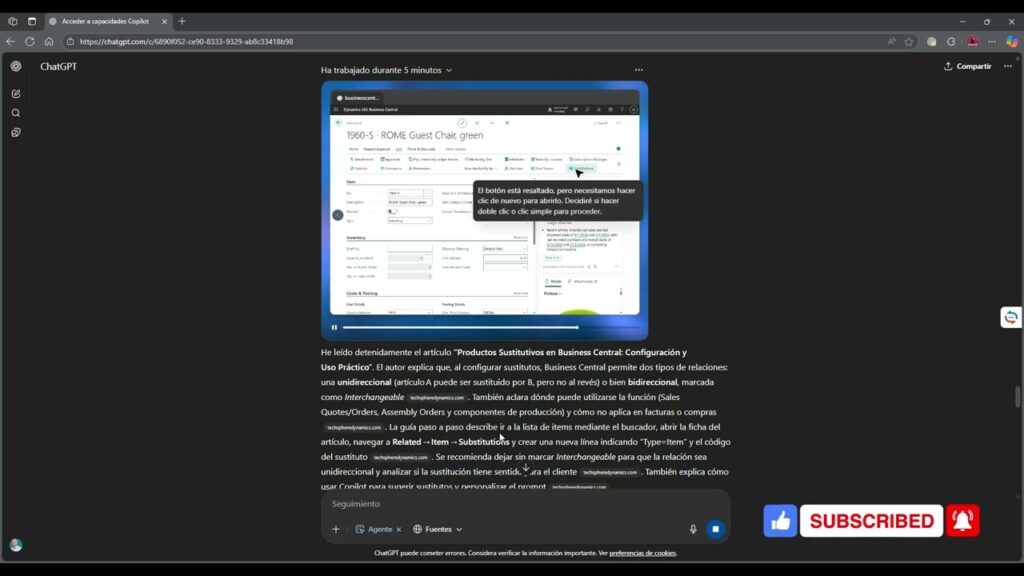The height and width of the screenshot is (576, 1024).
Task: Open the ChatGPT sidebar logo
Action: [16, 67]
